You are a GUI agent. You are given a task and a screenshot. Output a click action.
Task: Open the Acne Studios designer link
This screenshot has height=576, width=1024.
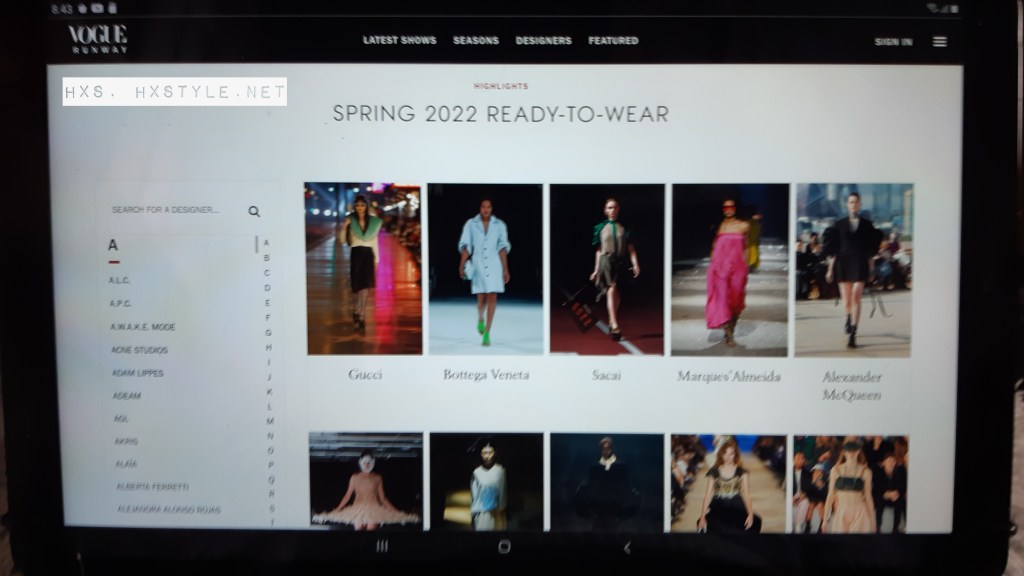pos(139,350)
